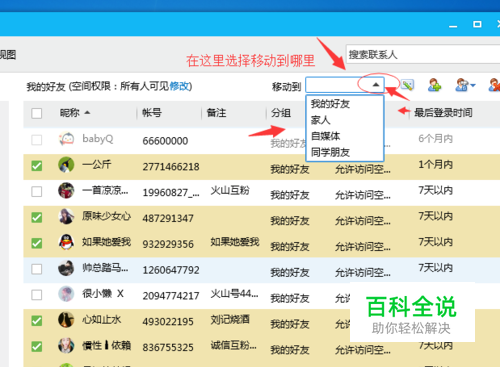Click the 分组 column header

tap(281, 113)
